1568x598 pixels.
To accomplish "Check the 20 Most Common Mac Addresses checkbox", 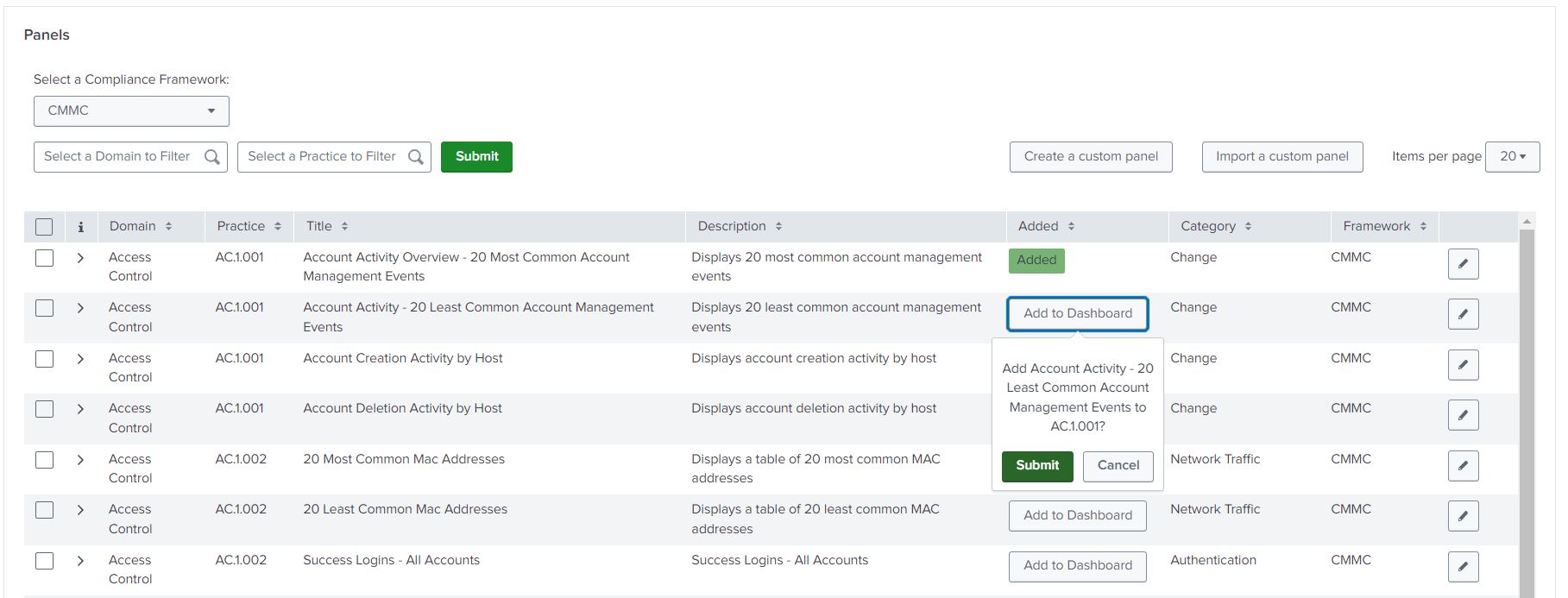I will (x=44, y=460).
